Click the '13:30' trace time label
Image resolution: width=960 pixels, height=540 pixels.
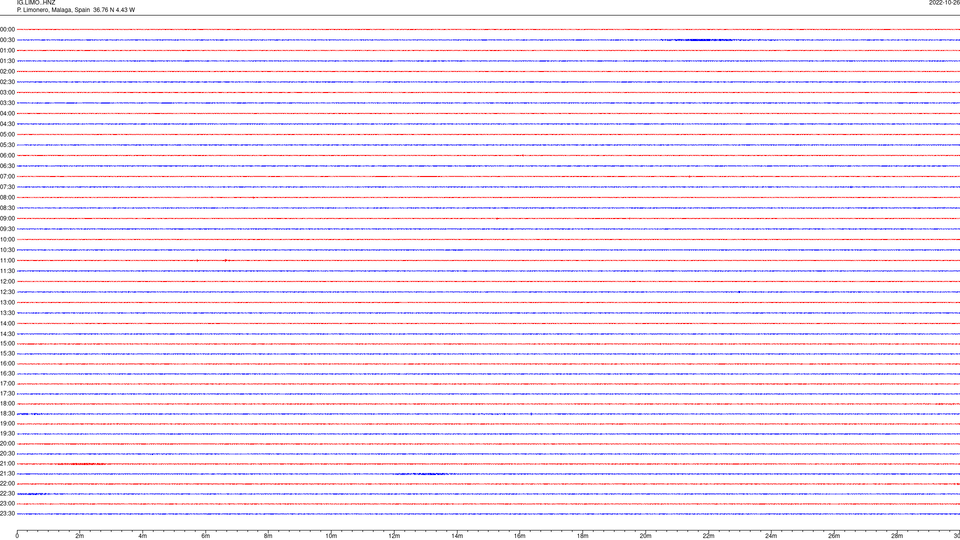(x=7, y=313)
